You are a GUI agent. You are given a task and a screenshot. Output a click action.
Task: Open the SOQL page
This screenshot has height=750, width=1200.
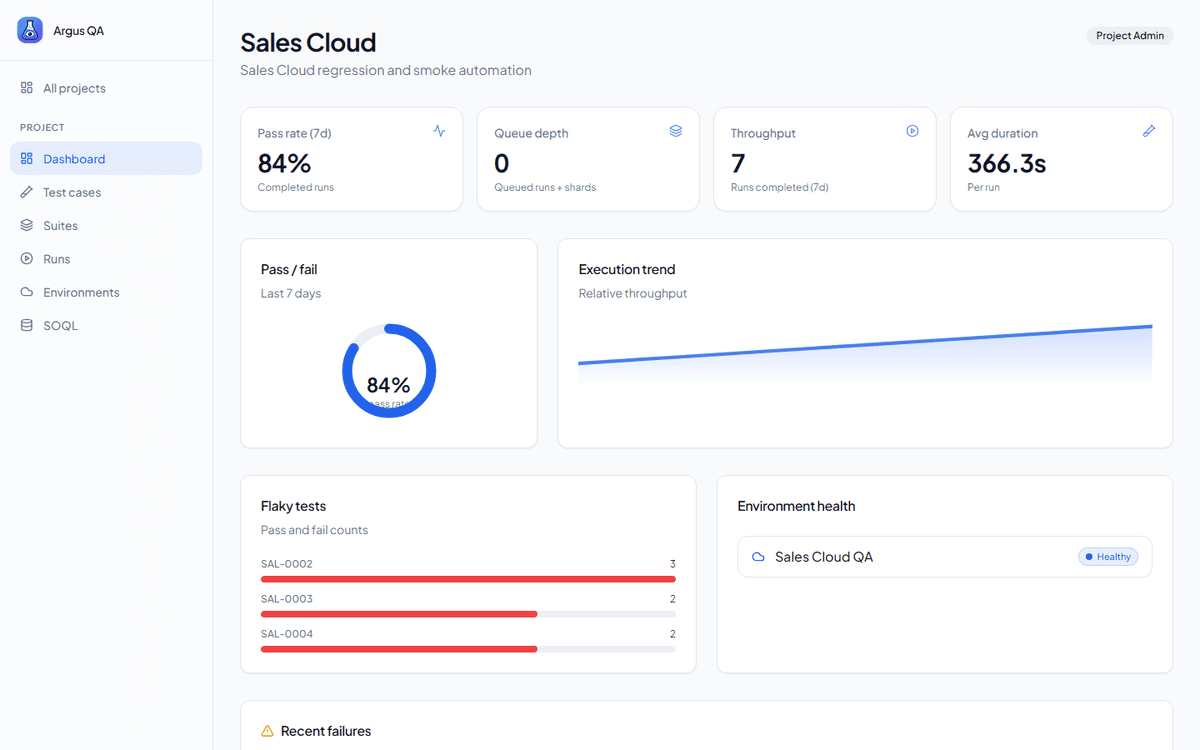click(106, 325)
